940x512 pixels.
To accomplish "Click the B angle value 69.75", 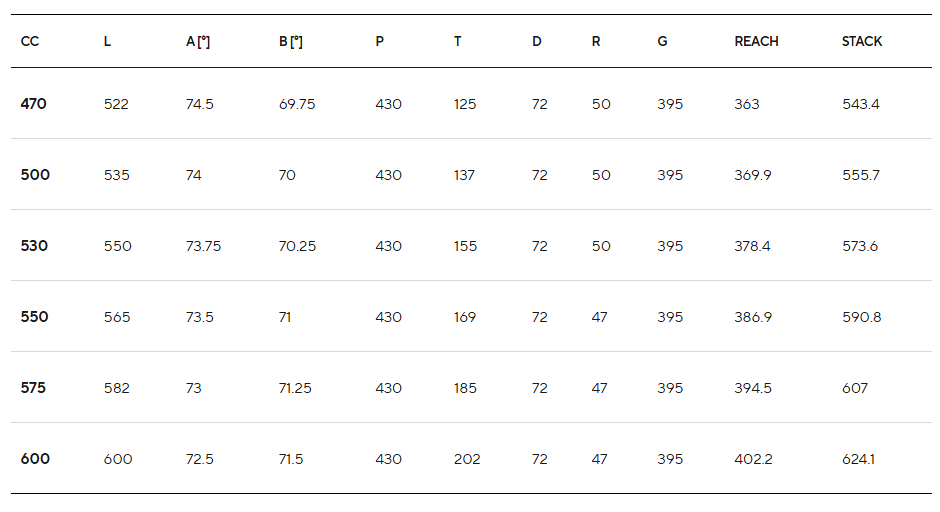I will pyautogui.click(x=297, y=104).
